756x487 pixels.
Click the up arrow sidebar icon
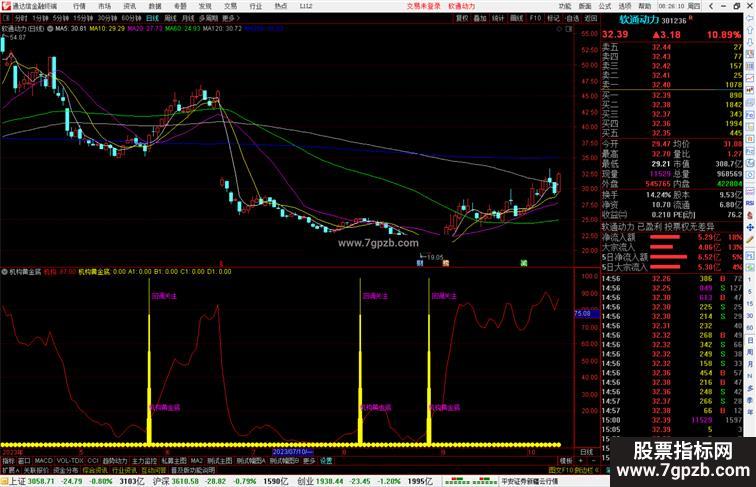[x=750, y=30]
